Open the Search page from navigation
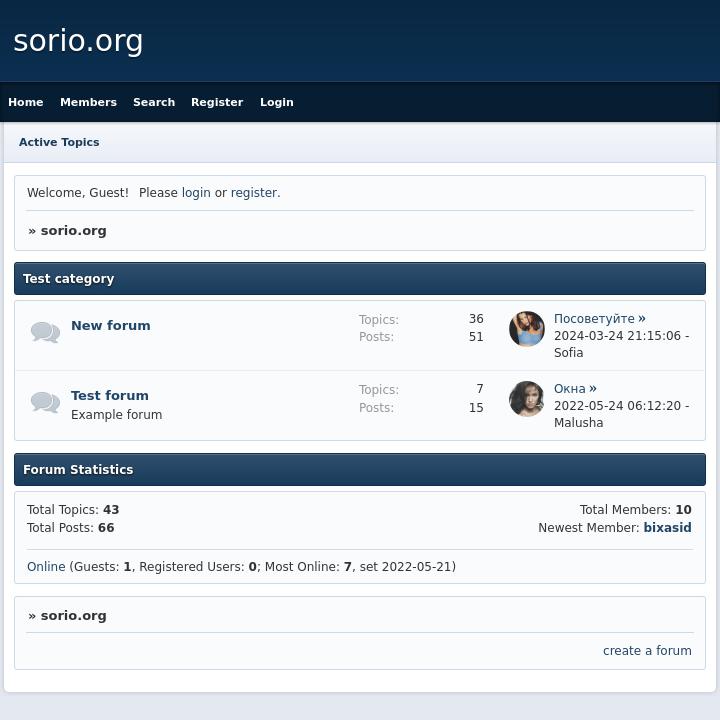 tap(154, 102)
